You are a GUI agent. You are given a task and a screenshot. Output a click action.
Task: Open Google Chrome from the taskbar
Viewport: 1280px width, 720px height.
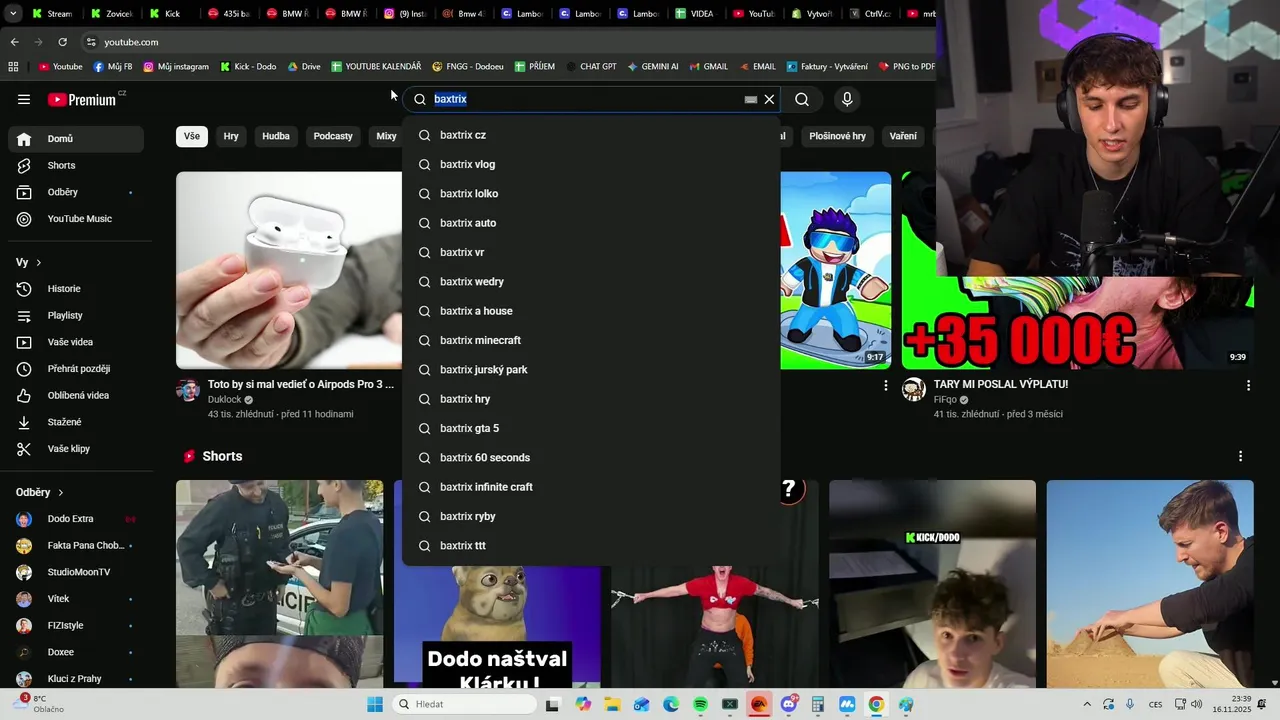pos(876,704)
